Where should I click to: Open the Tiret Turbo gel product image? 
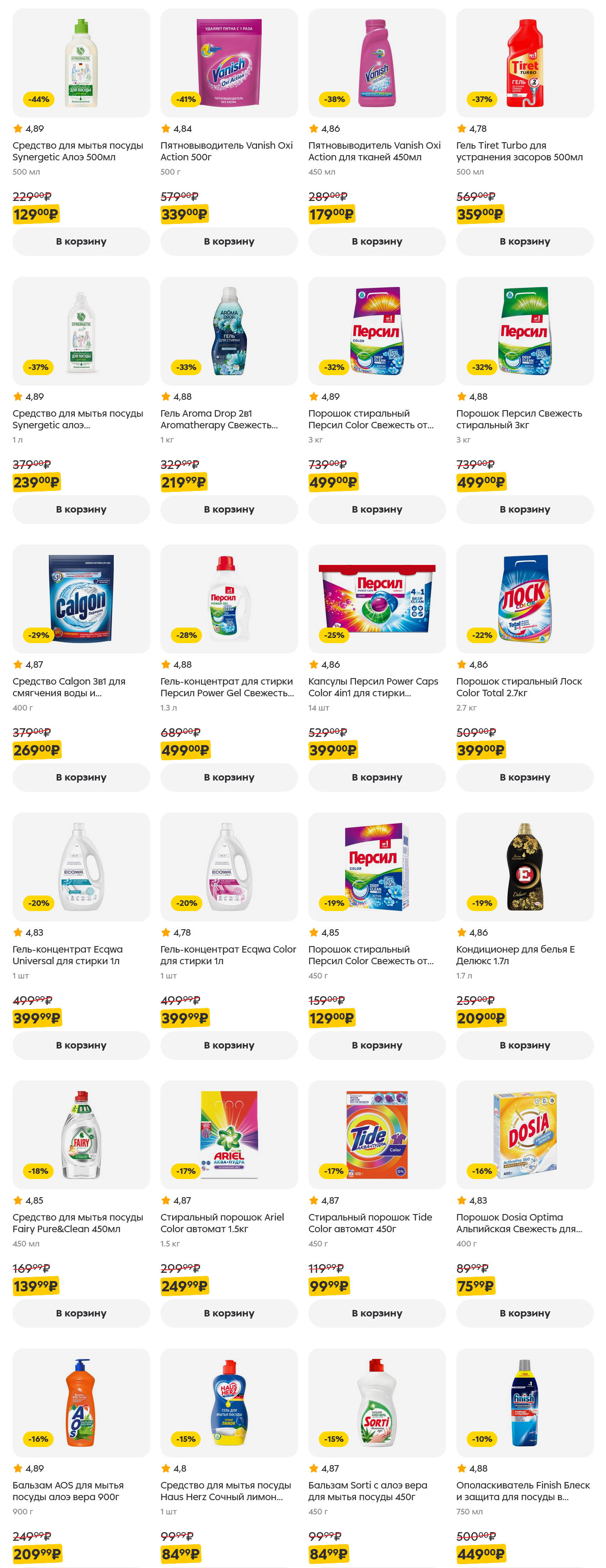pyautogui.click(x=525, y=63)
